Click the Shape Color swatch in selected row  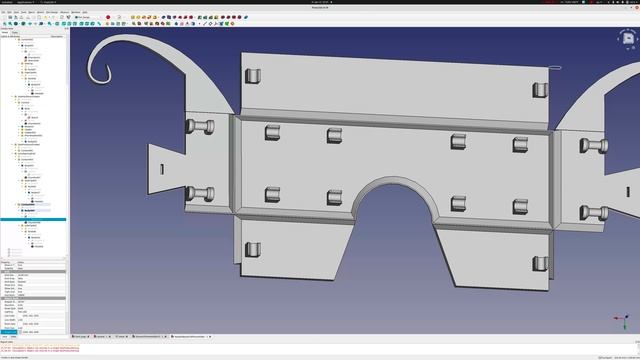click(x=20, y=332)
